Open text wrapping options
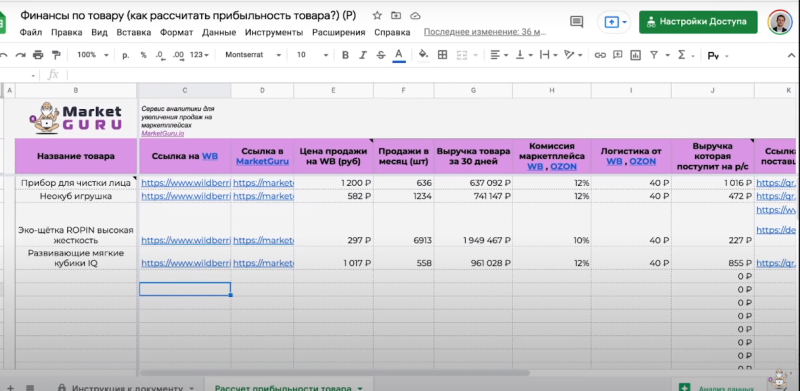 coord(548,55)
